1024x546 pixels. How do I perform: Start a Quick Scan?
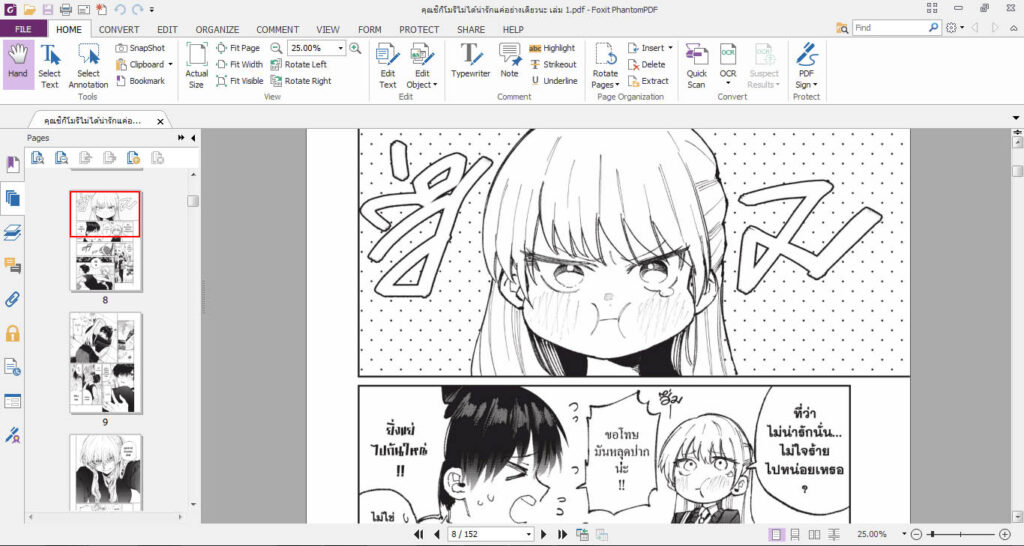pyautogui.click(x=696, y=65)
